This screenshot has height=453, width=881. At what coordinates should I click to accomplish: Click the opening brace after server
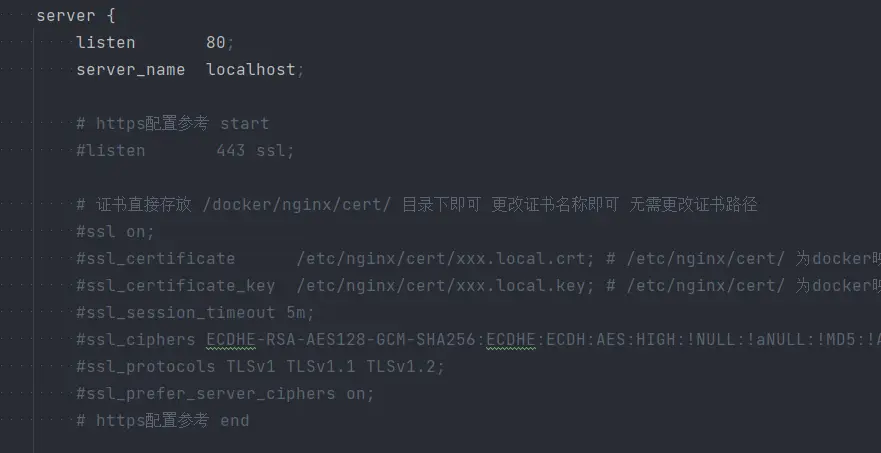(x=111, y=16)
